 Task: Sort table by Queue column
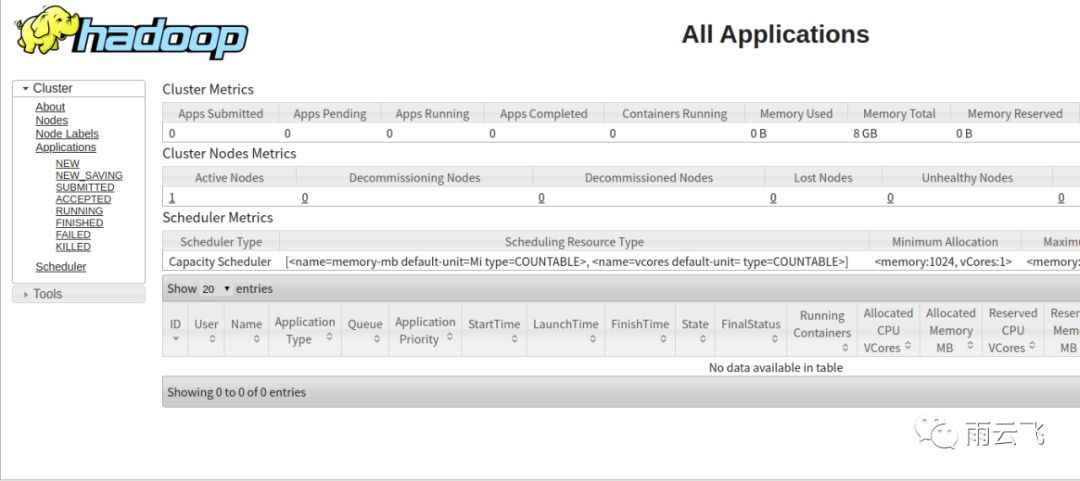point(365,329)
